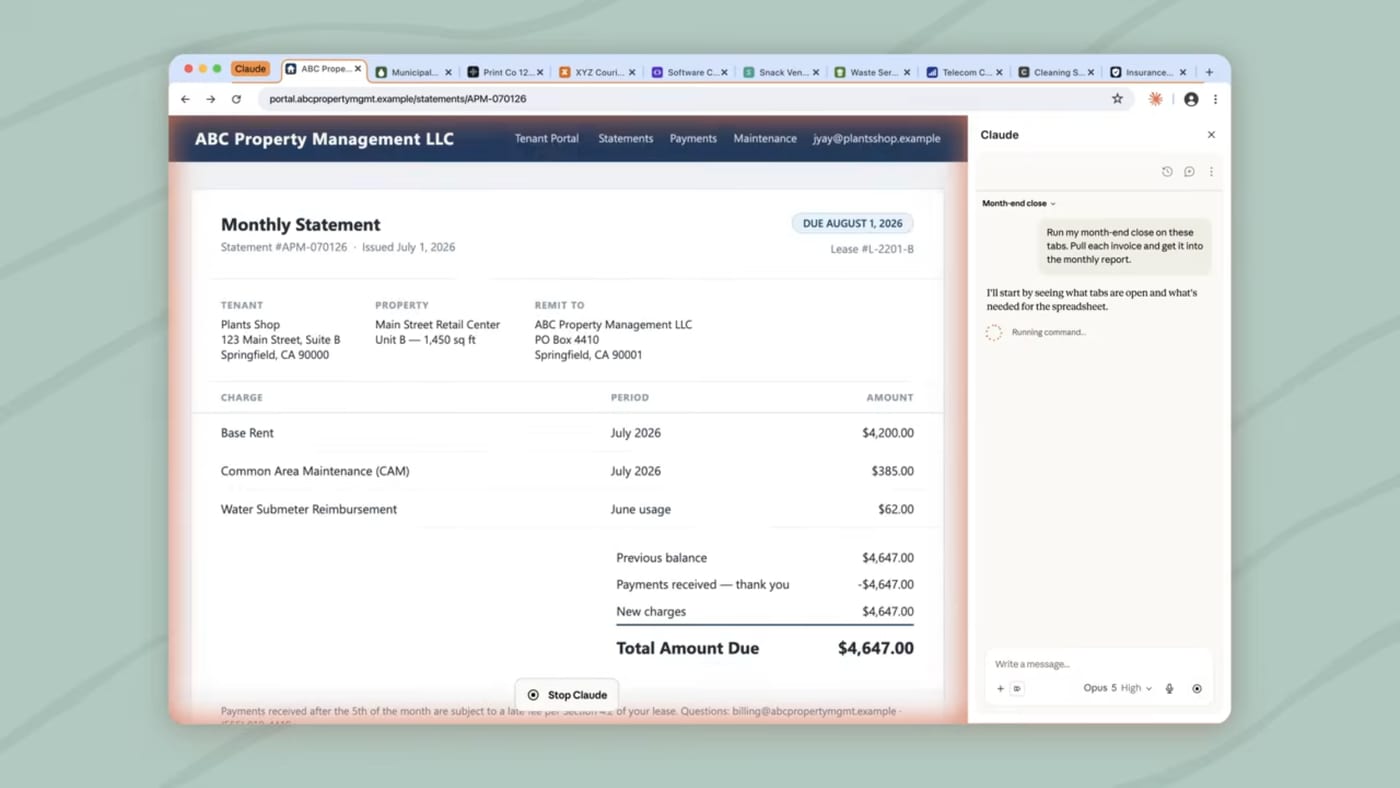The image size is (1400, 788).
Task: Click the Stop Claude button
Action: tap(567, 695)
